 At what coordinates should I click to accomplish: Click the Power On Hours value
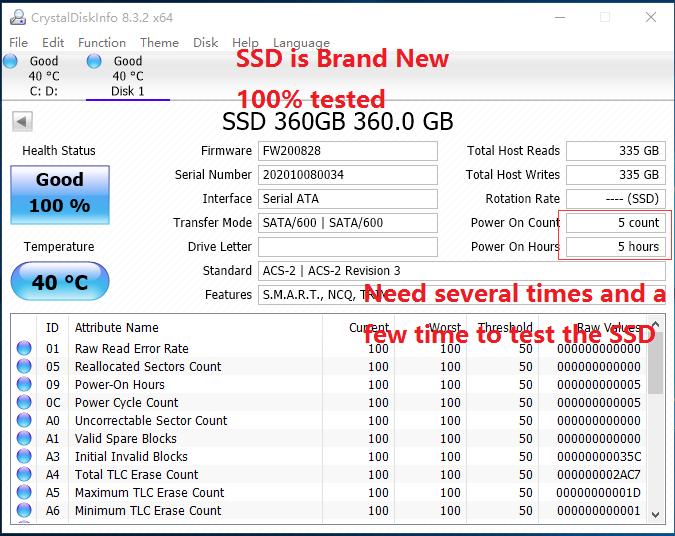pos(616,247)
